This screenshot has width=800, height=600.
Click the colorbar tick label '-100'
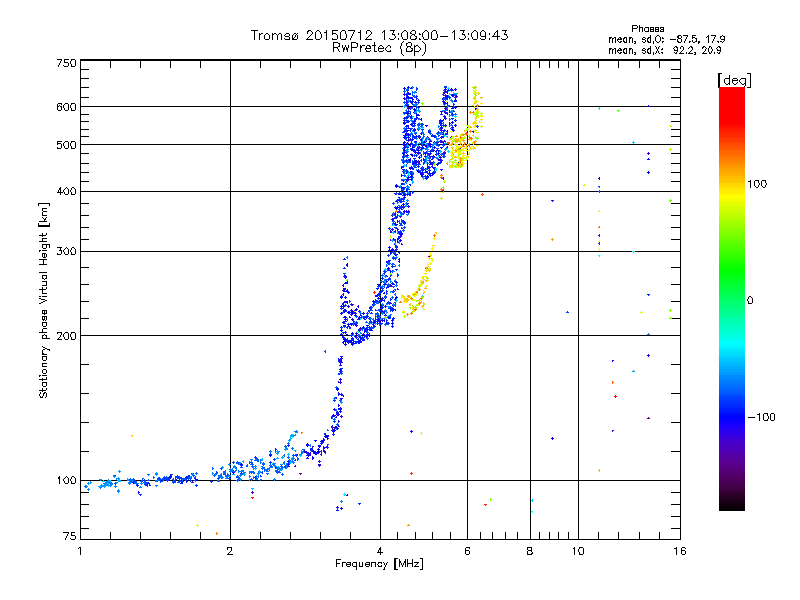coord(761,417)
